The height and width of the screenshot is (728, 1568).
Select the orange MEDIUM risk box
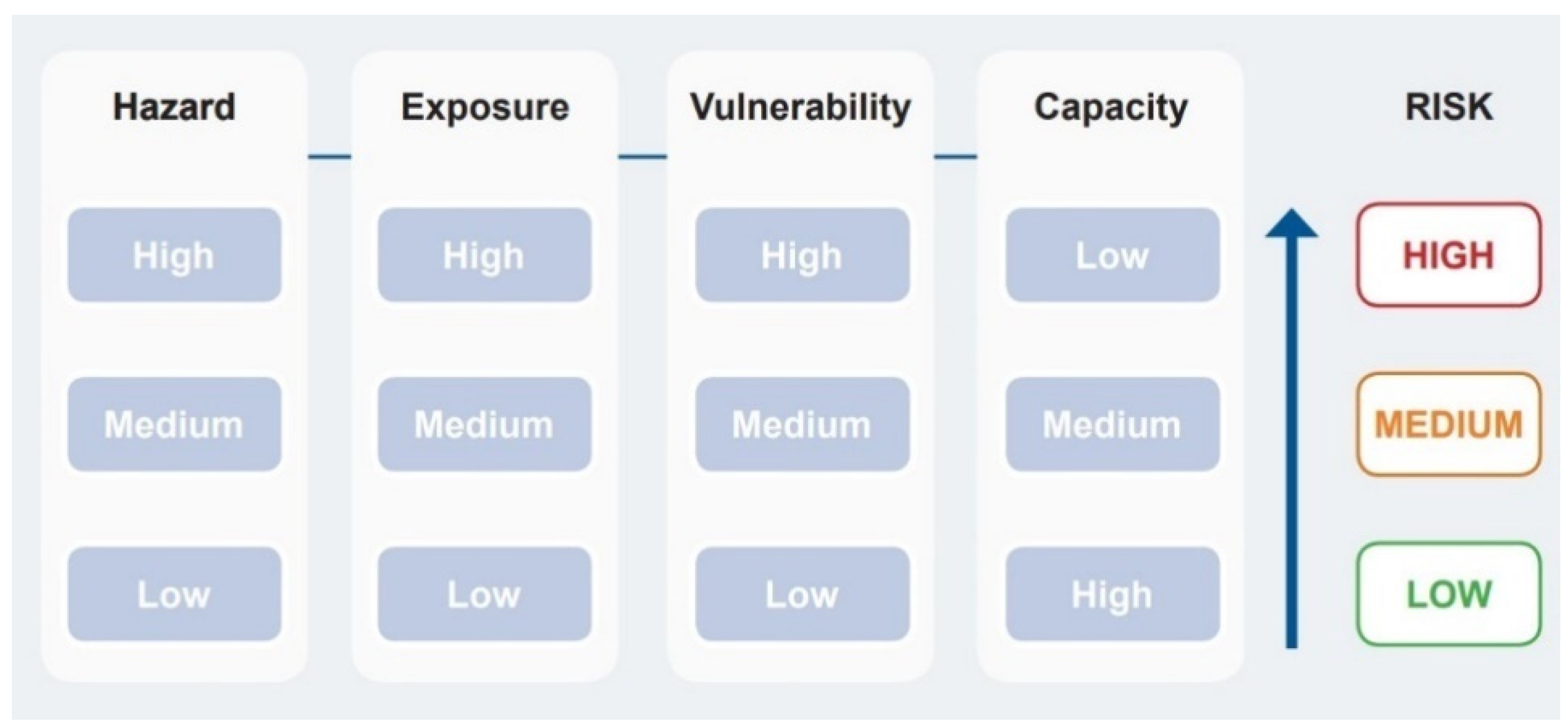[1448, 424]
